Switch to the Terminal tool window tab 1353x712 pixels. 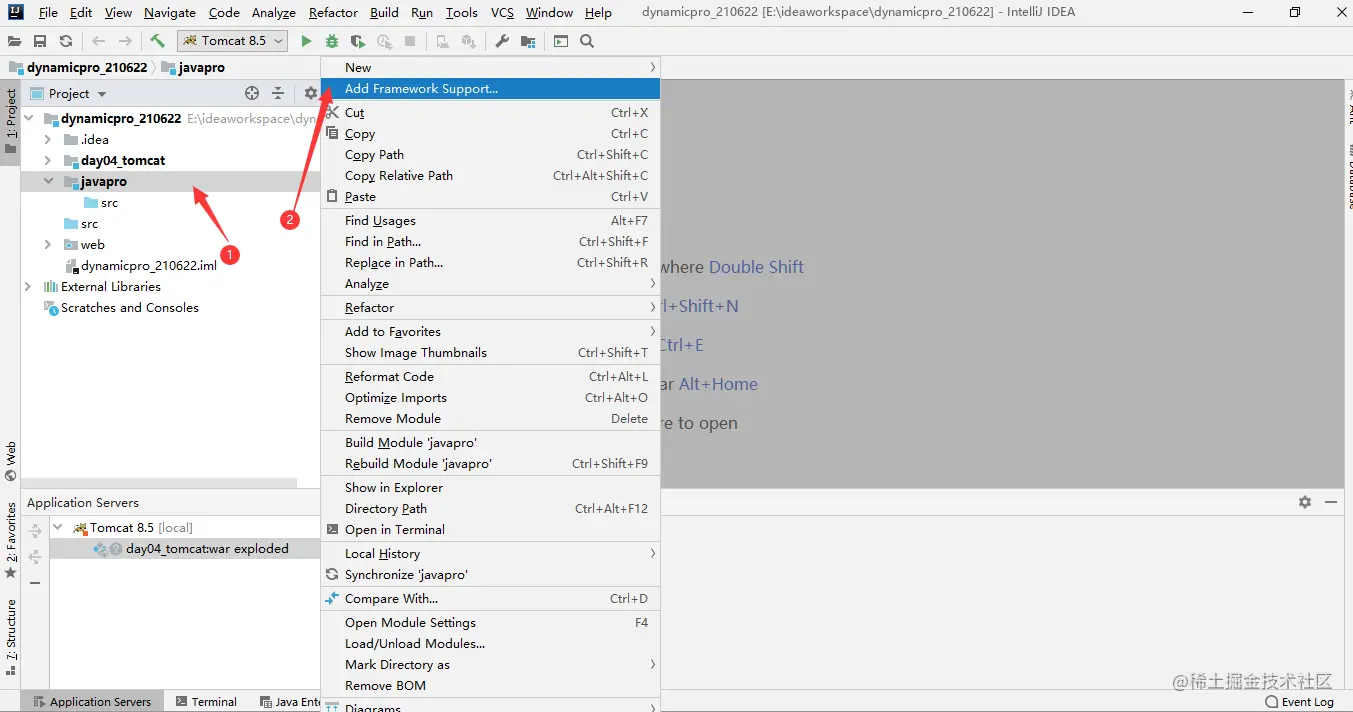[206, 702]
